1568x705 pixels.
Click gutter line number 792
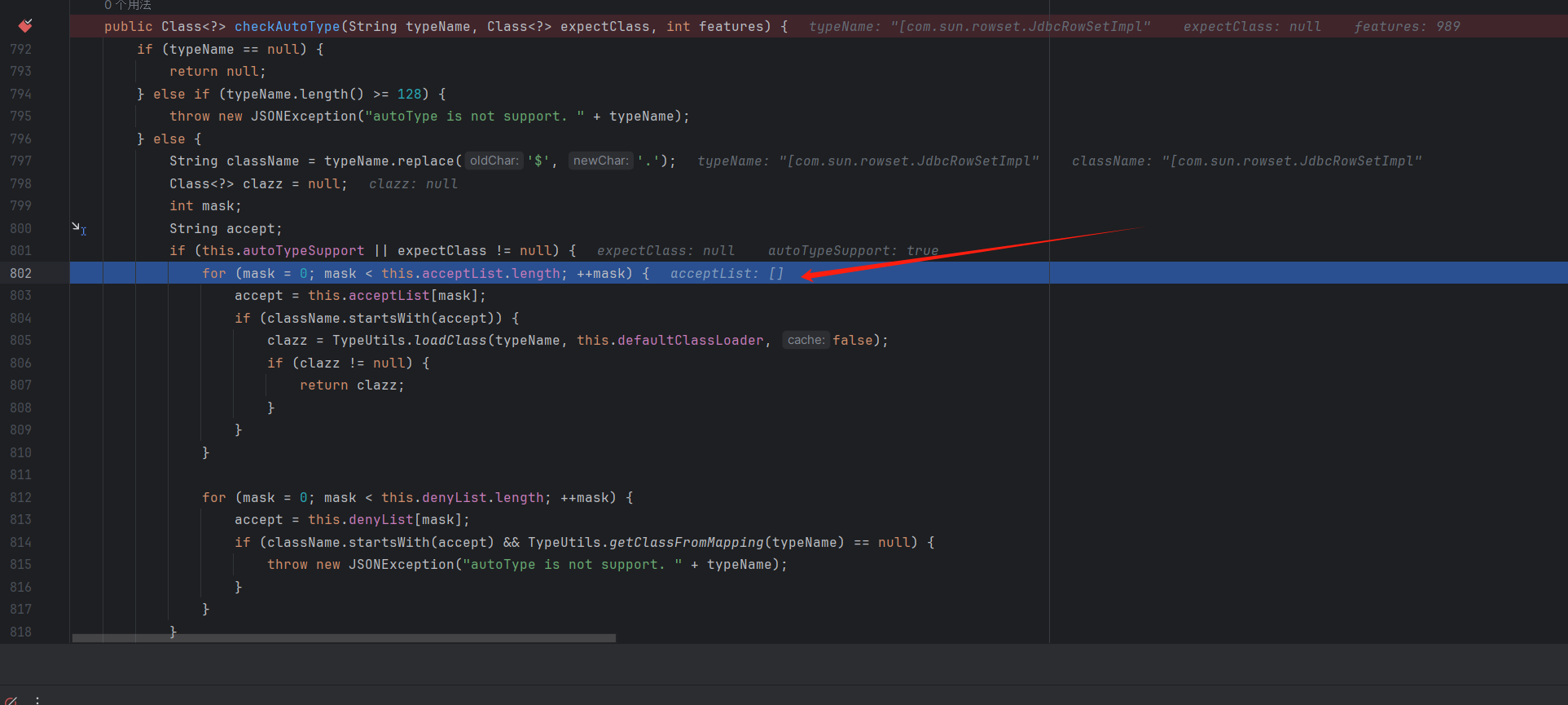[x=21, y=49]
